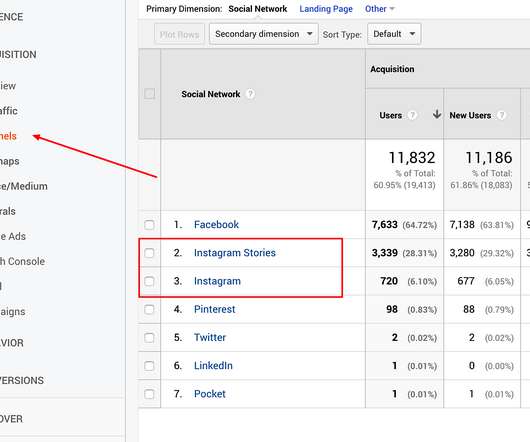Image resolution: width=530 pixels, height=442 pixels.
Task: Toggle the Users column sort arrow
Action: click(437, 115)
